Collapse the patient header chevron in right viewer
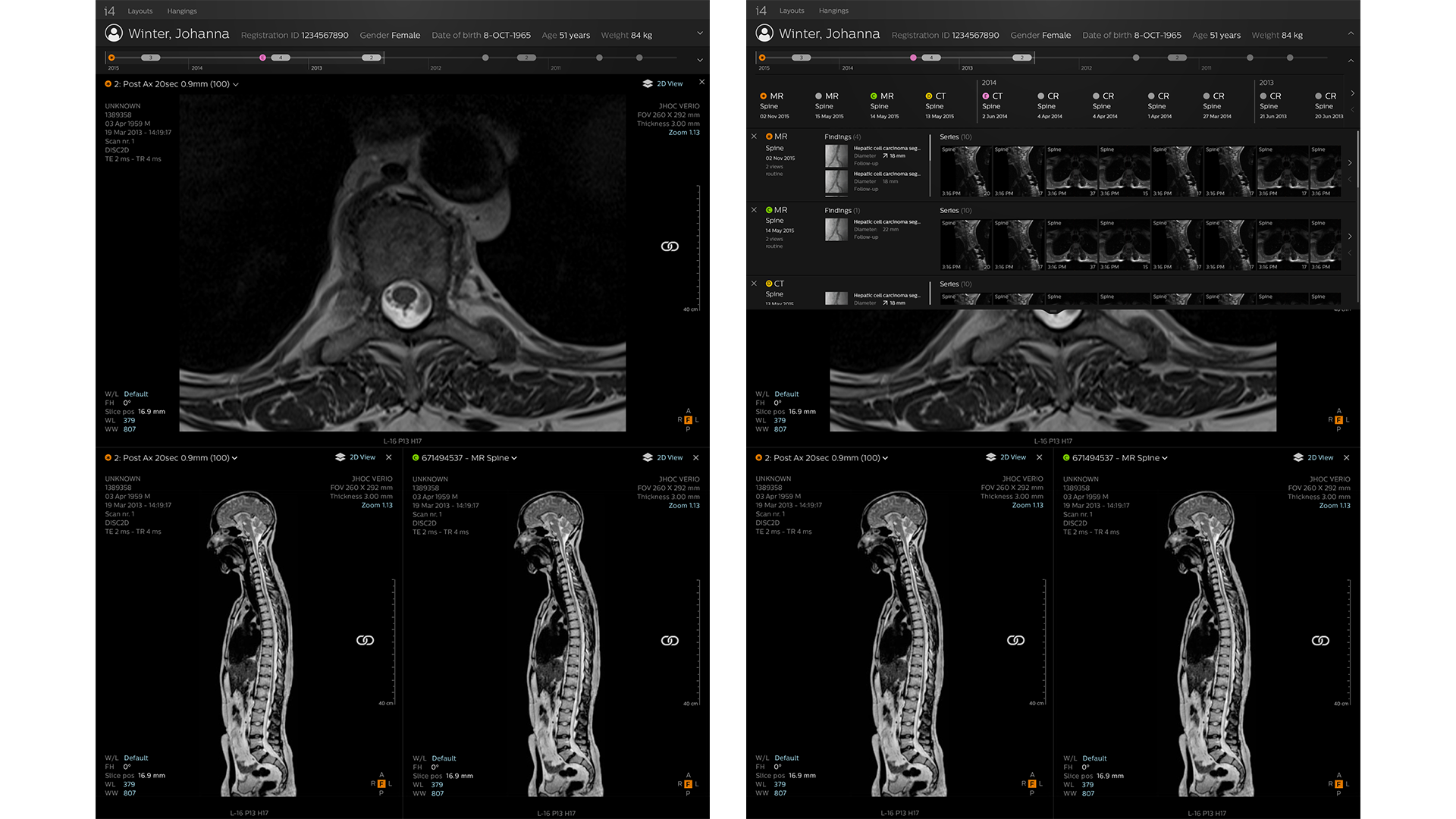Screen dimensions: 1456x819 (1351, 33)
